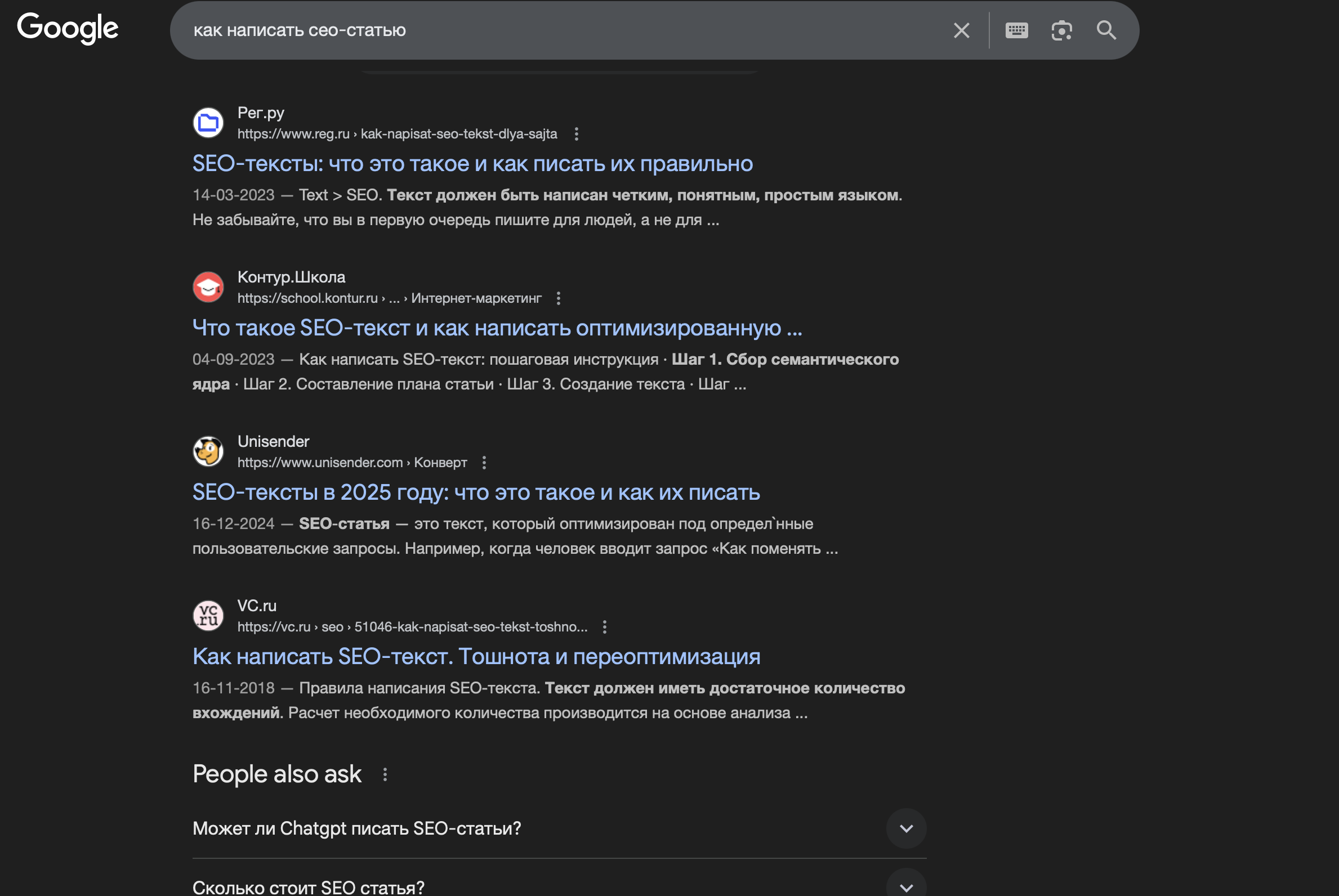Open three-dot menu for Unisender result

tap(484, 462)
